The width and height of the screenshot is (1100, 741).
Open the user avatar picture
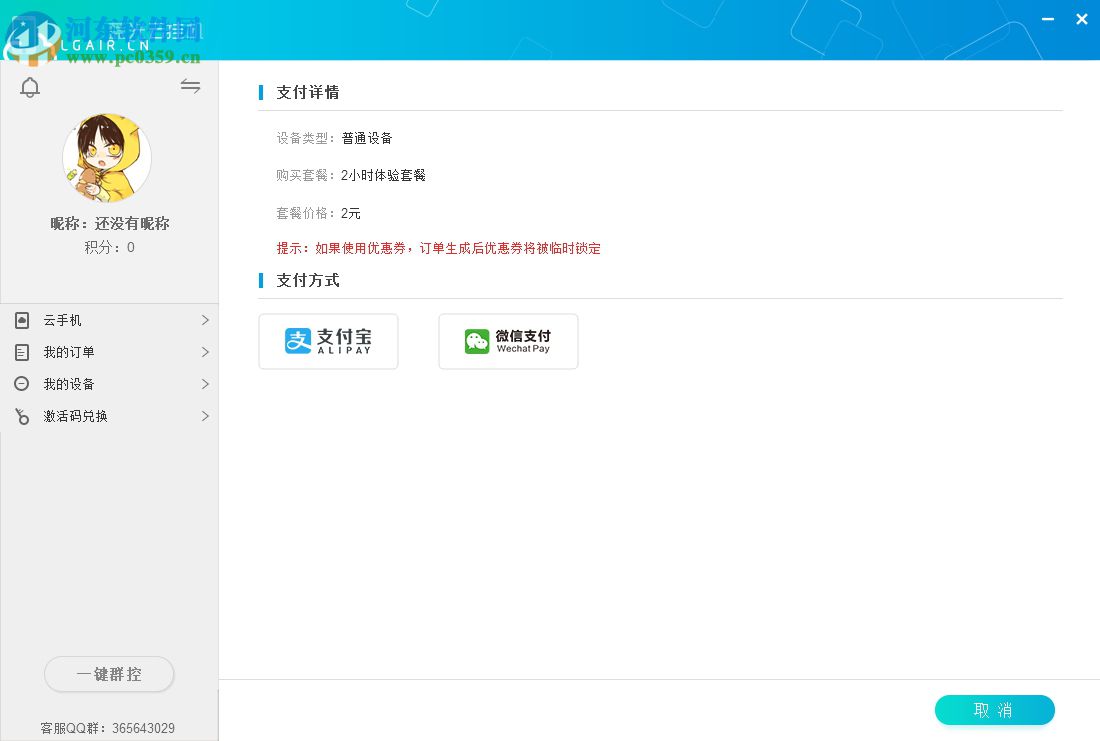point(107,157)
